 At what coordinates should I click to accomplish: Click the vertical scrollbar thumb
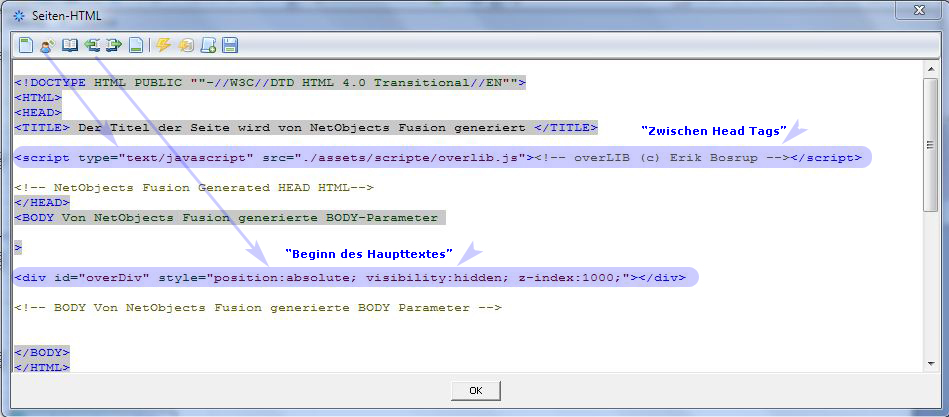pos(930,145)
